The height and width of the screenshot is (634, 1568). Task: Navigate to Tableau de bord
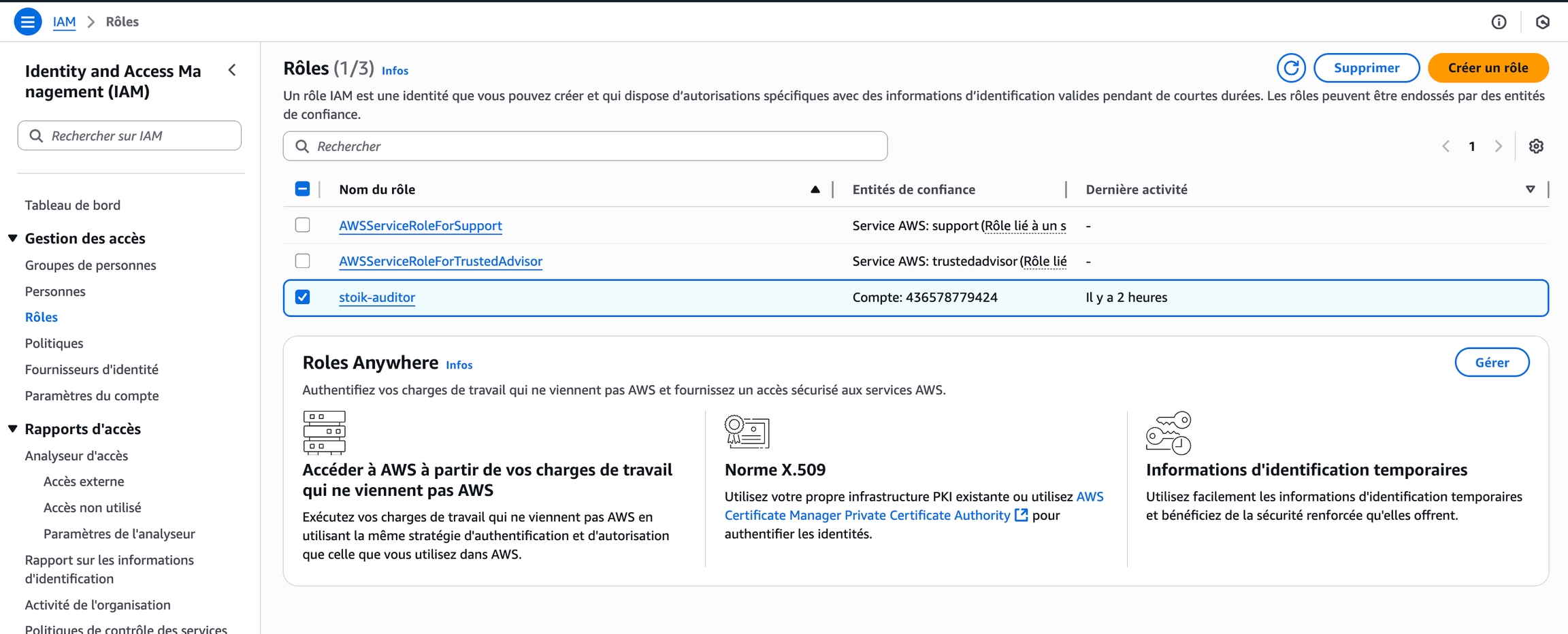click(72, 205)
